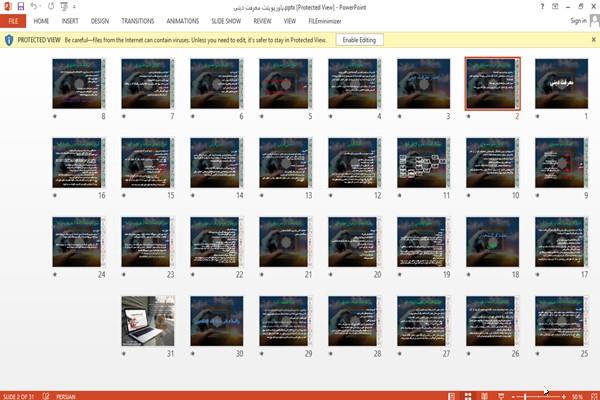
Task: Select slide 18 thumbnail
Action: pyautogui.click(x=492, y=242)
